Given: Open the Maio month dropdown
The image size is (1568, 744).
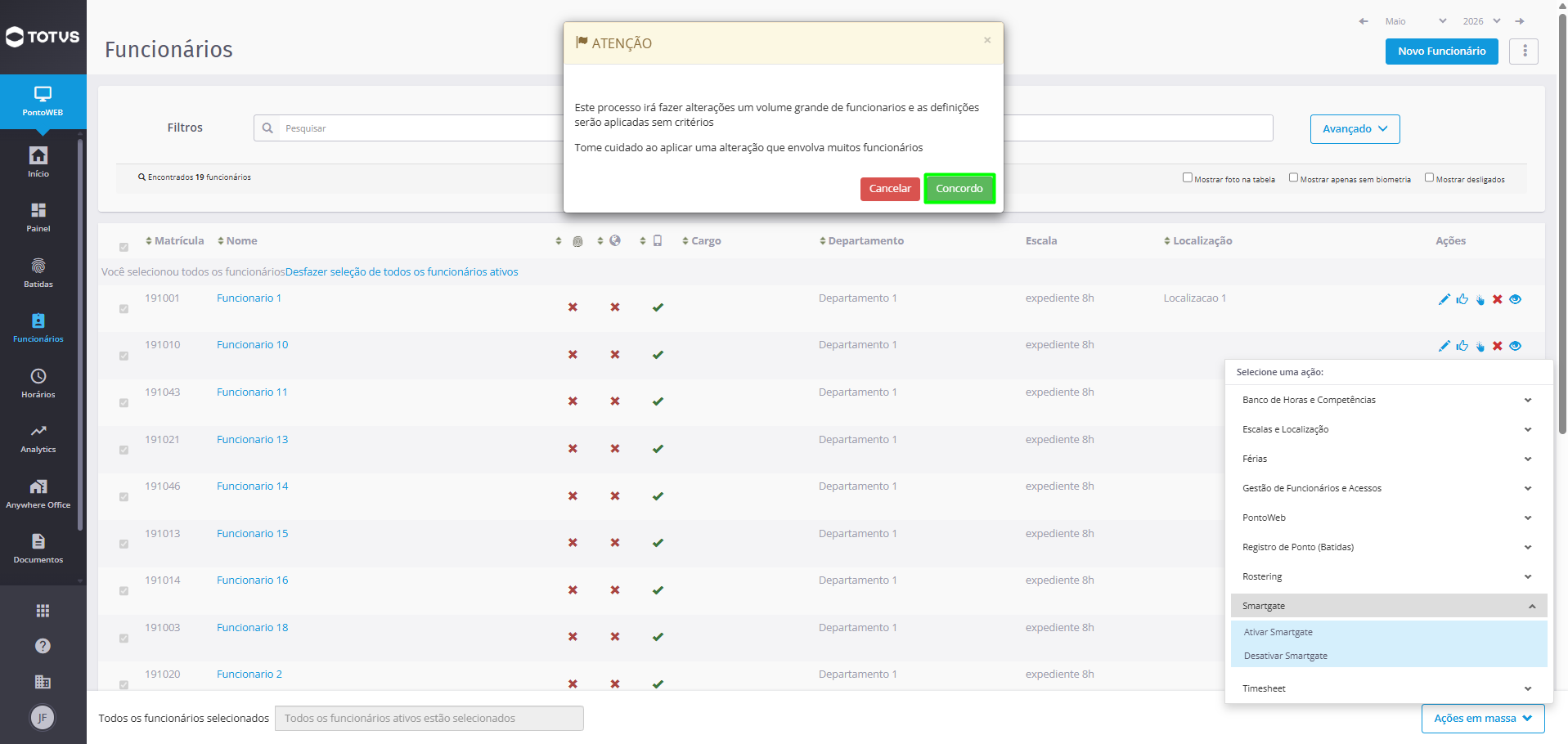Looking at the screenshot, I should tap(1416, 21).
